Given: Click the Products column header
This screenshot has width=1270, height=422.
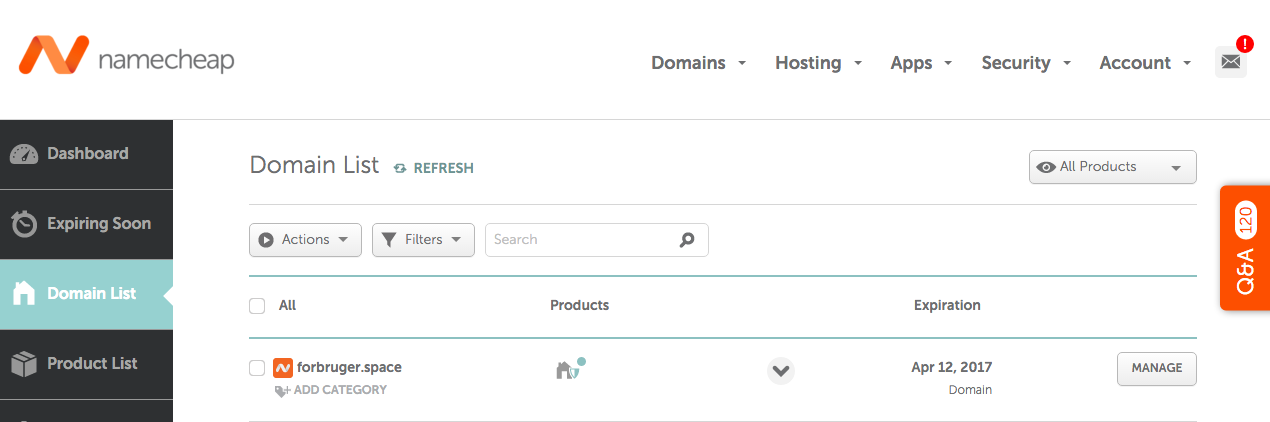Looking at the screenshot, I should click(x=579, y=305).
